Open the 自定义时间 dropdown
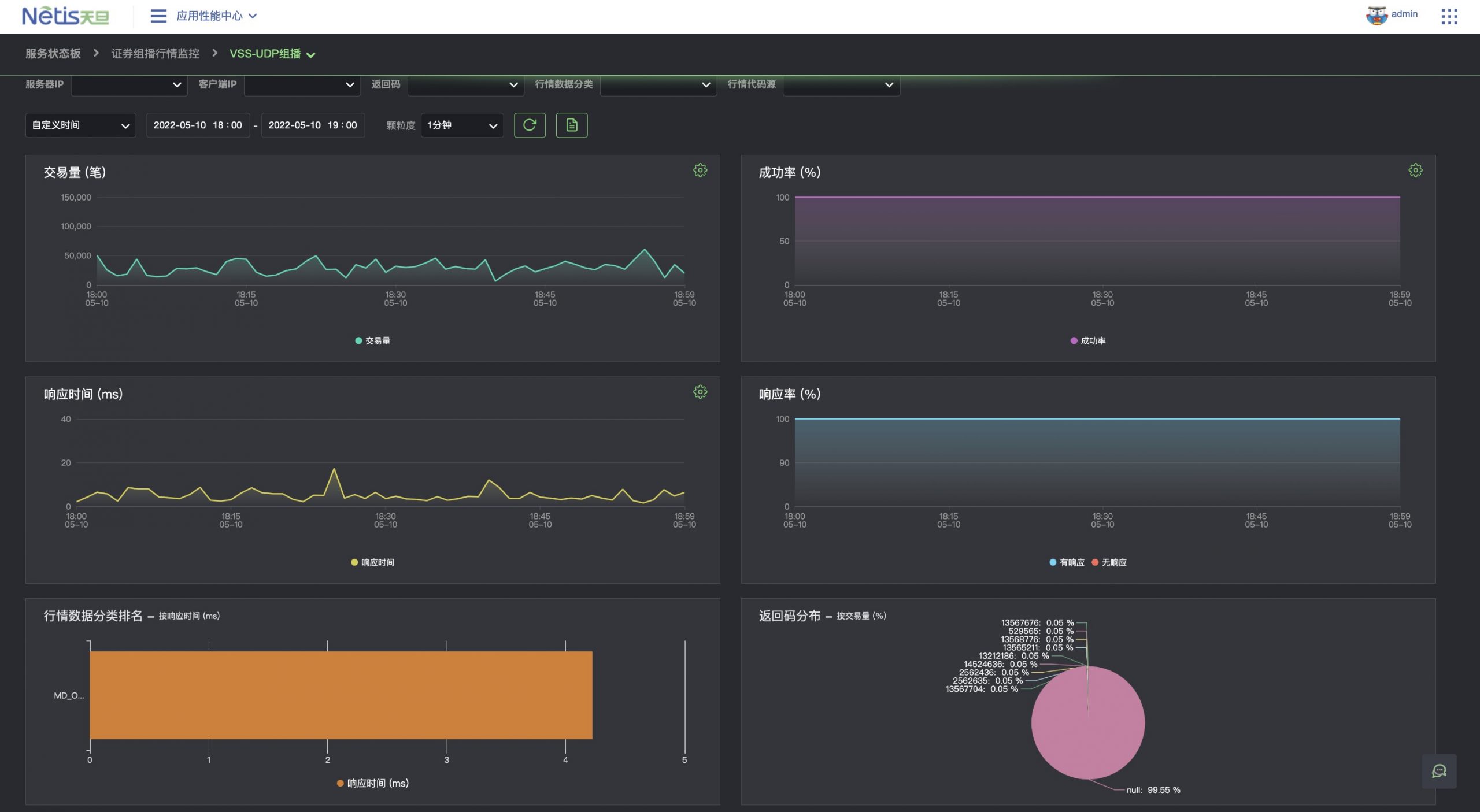Image resolution: width=1480 pixels, height=812 pixels. pyautogui.click(x=80, y=125)
